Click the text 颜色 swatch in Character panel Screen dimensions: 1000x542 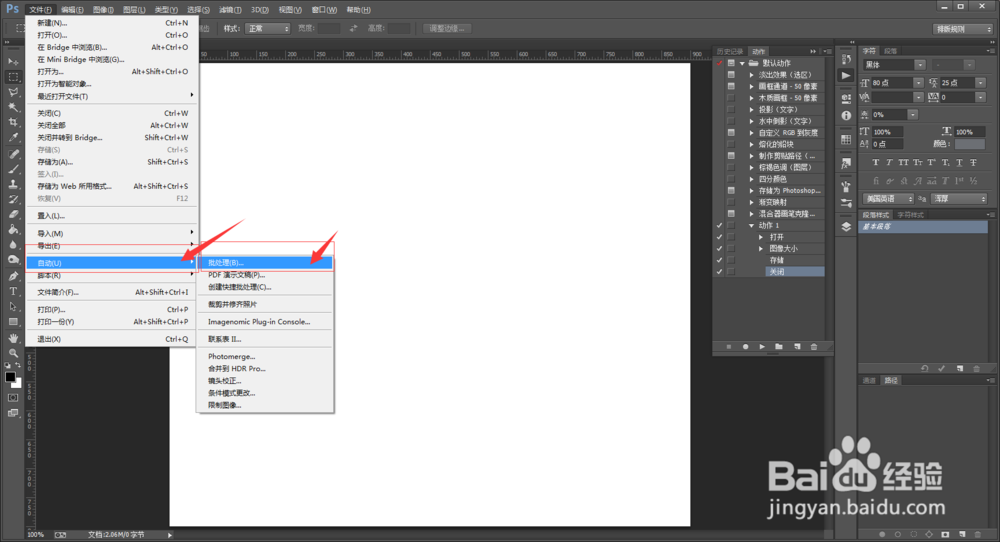[x=970, y=144]
